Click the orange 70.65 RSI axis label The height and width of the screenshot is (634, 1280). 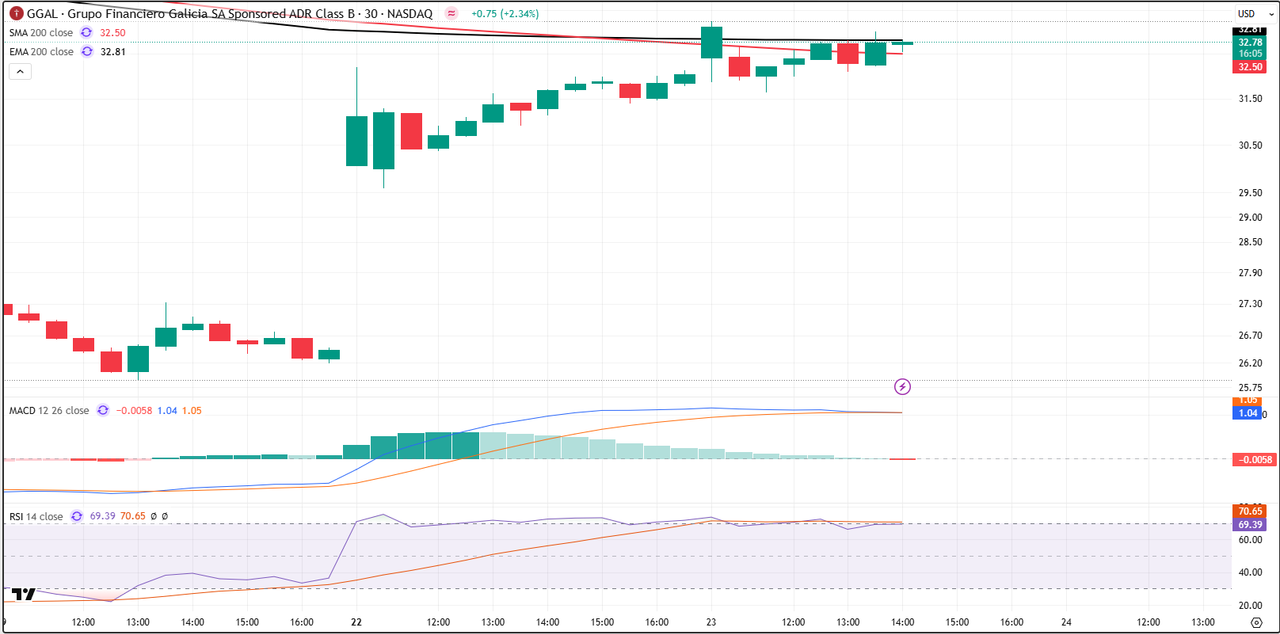[1250, 511]
